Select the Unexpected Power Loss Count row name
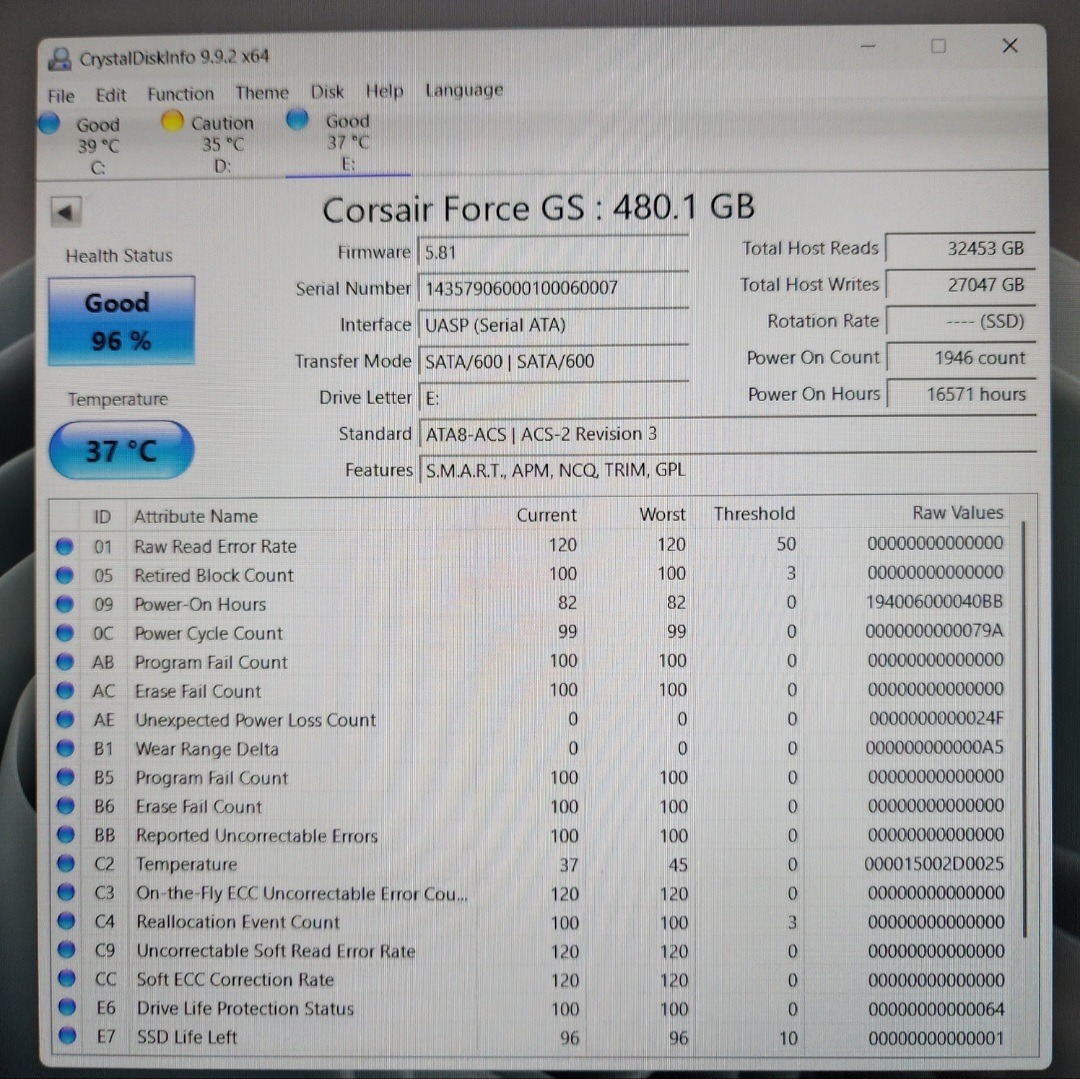Image resolution: width=1080 pixels, height=1079 pixels. point(256,720)
